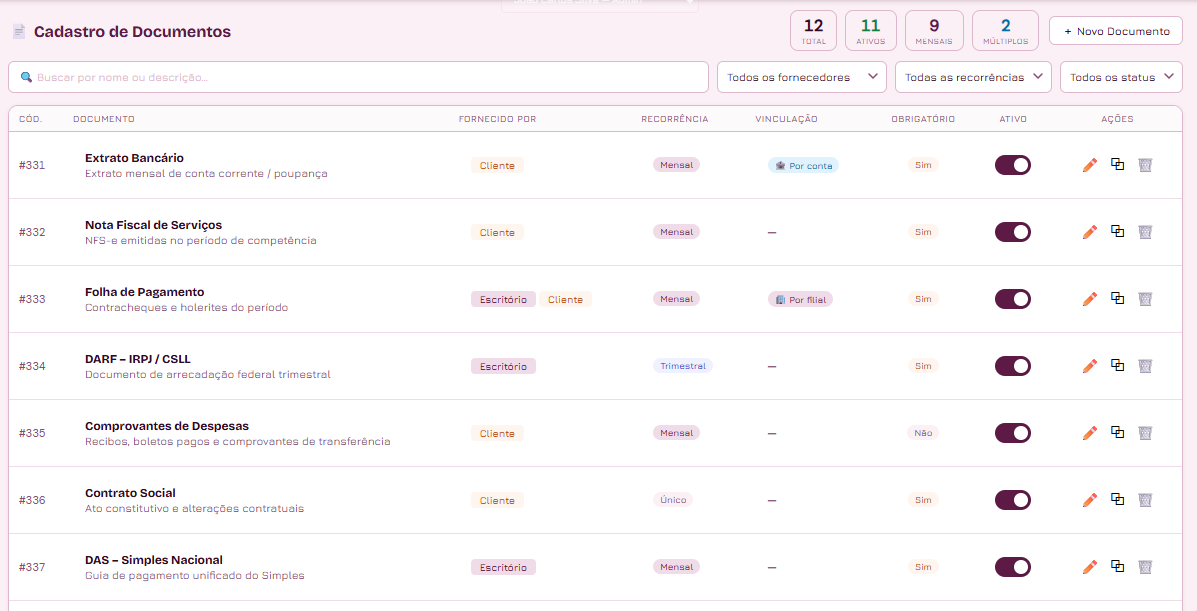Image resolution: width=1197 pixels, height=611 pixels.
Task: Delete the Contrato Social document
Action: click(1145, 499)
